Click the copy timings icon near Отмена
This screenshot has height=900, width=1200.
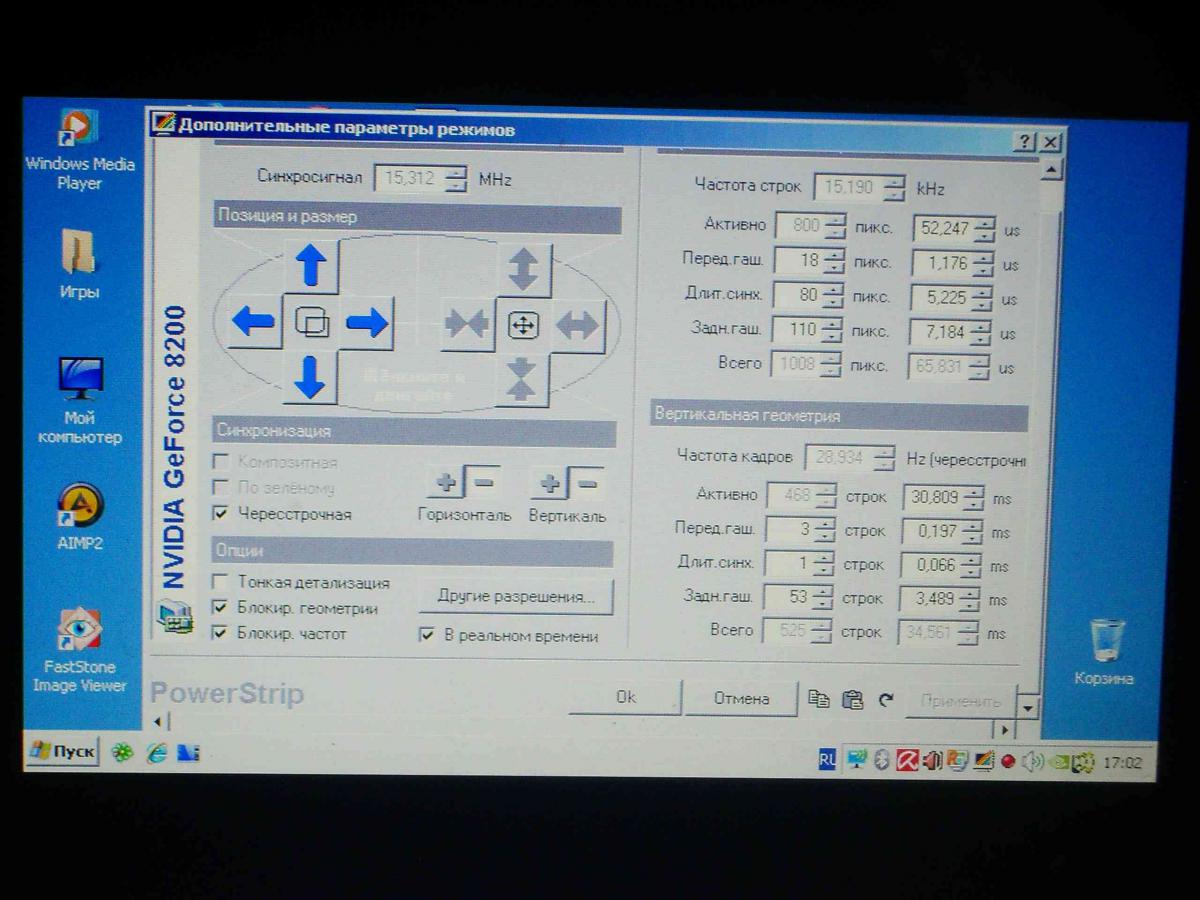[819, 699]
